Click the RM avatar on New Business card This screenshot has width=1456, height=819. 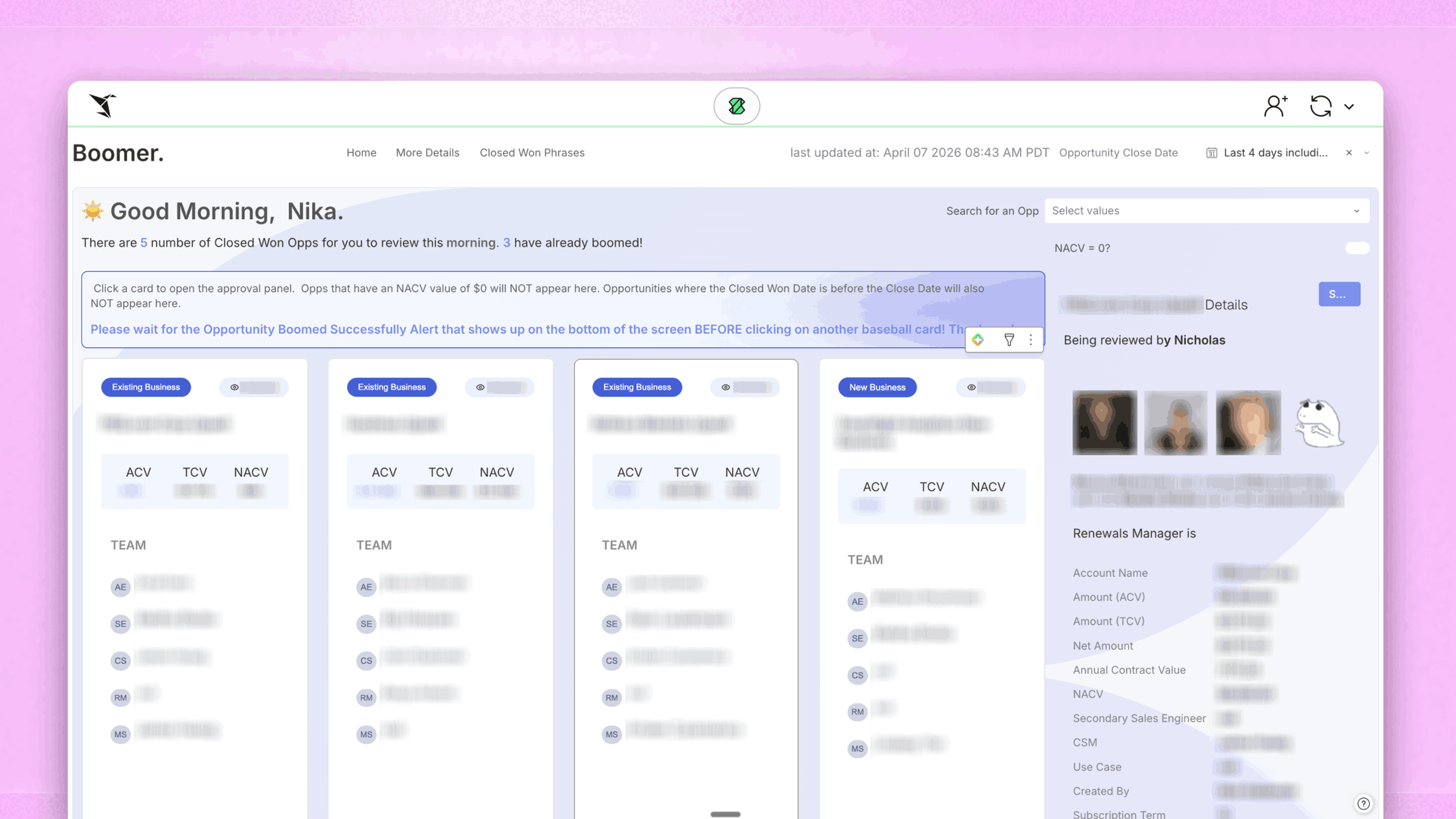click(x=857, y=712)
